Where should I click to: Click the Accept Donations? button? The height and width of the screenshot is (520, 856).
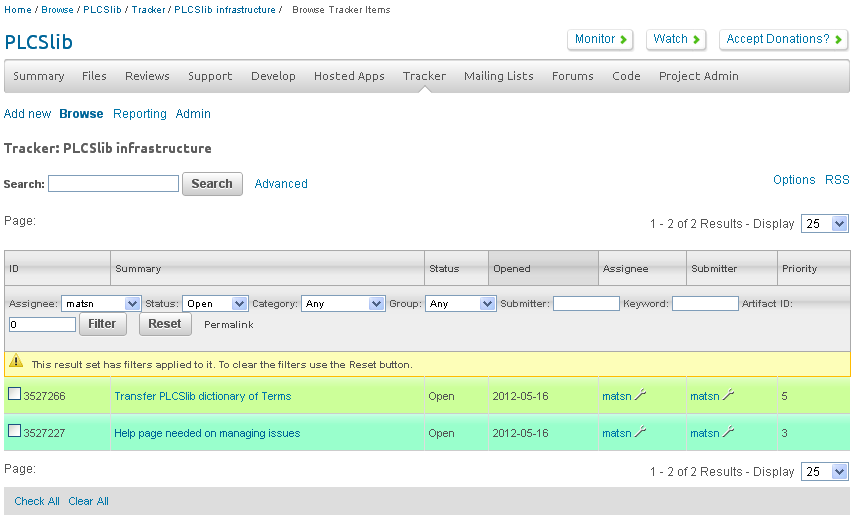[783, 39]
